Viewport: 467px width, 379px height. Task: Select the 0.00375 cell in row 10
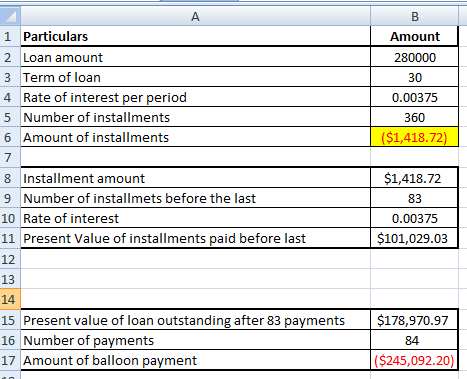(x=414, y=218)
